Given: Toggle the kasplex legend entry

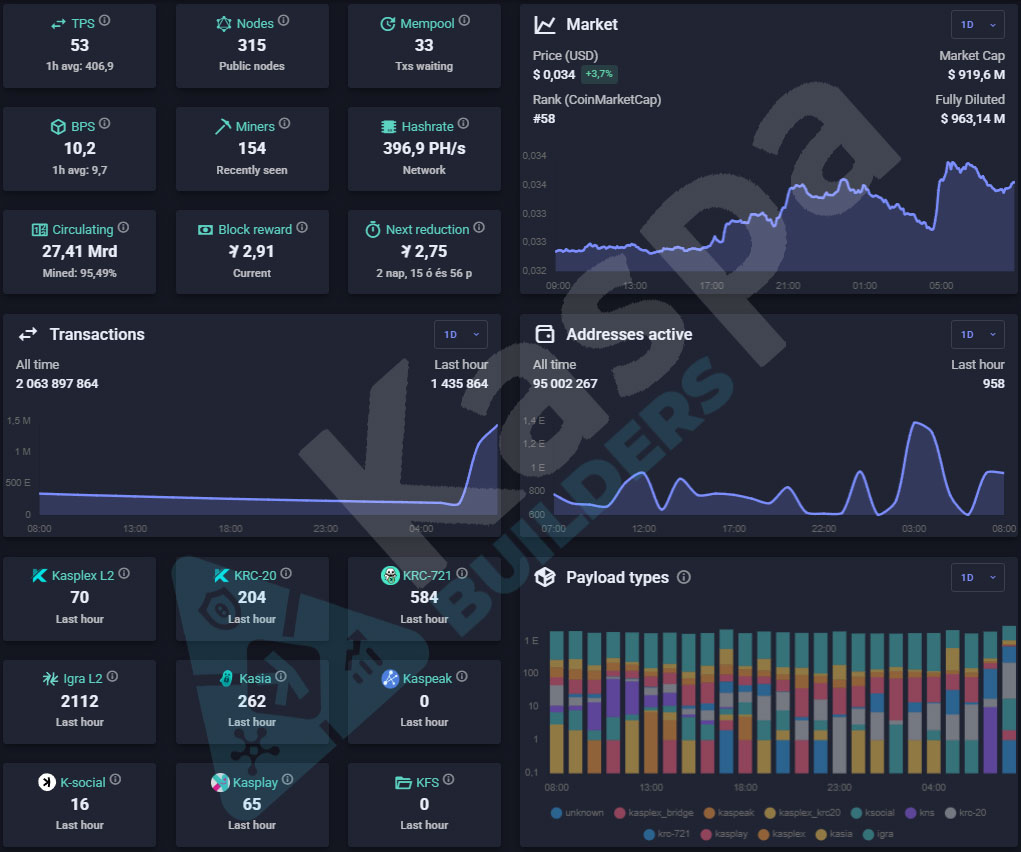Looking at the screenshot, I should coord(782,834).
